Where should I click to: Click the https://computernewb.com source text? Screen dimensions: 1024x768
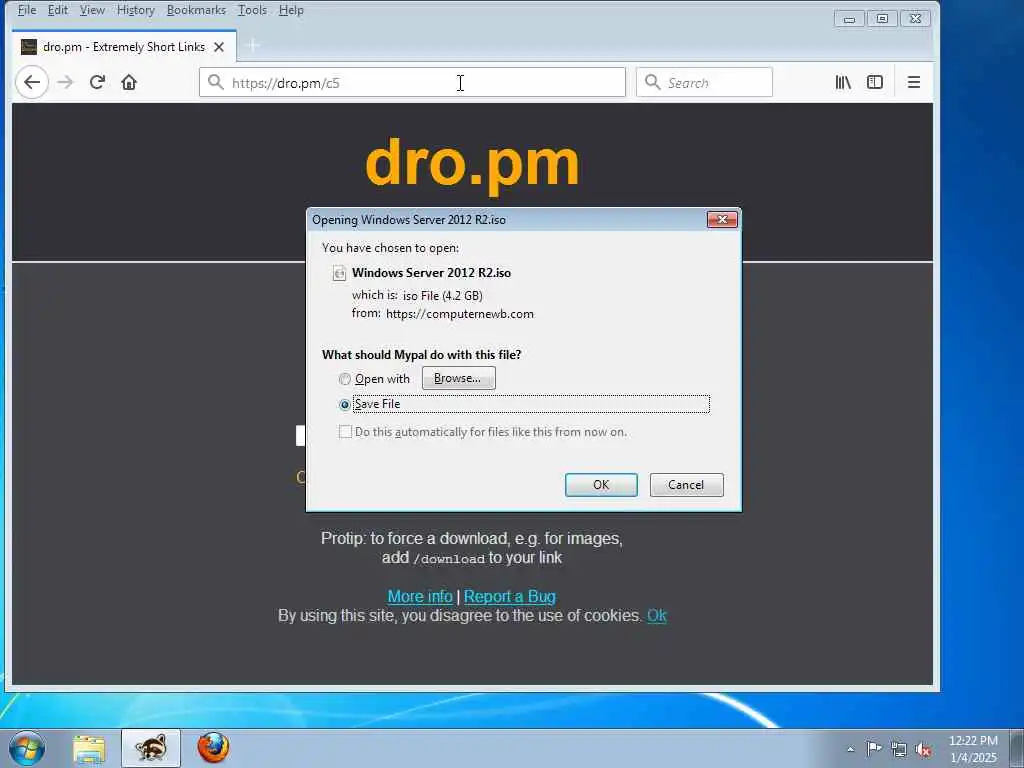[460, 314]
